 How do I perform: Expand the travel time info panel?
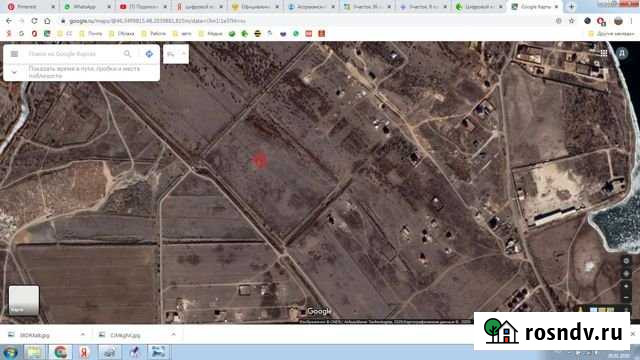[14, 72]
